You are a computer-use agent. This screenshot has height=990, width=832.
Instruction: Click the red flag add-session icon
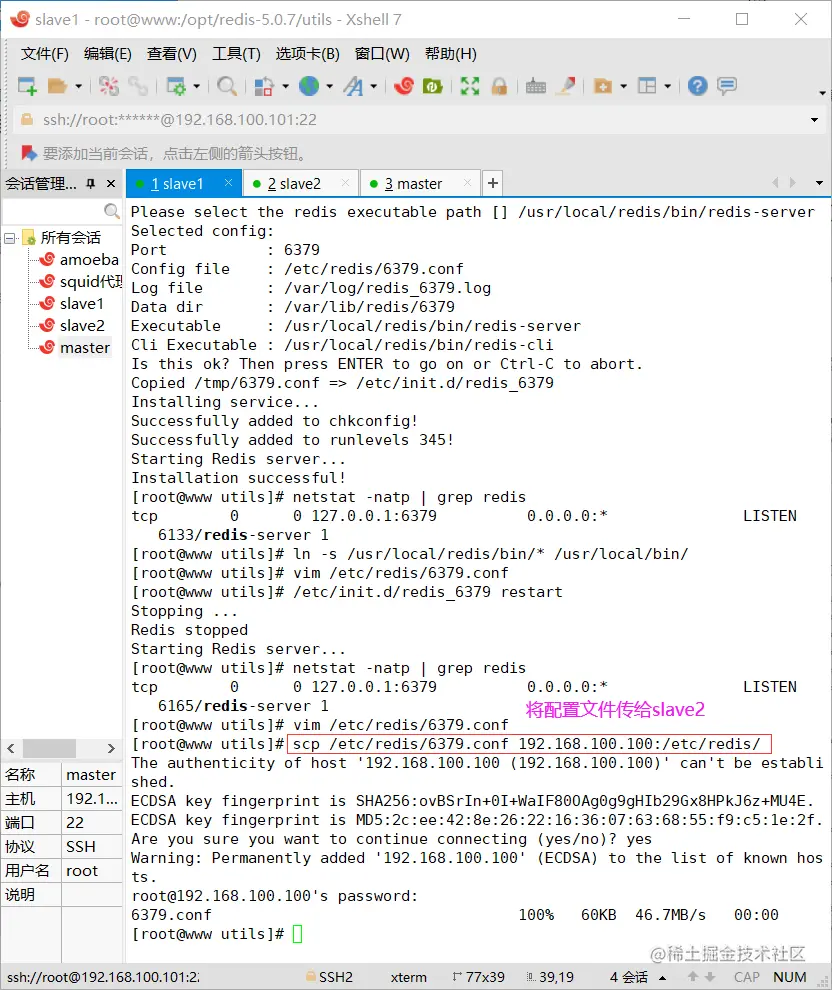[28, 153]
